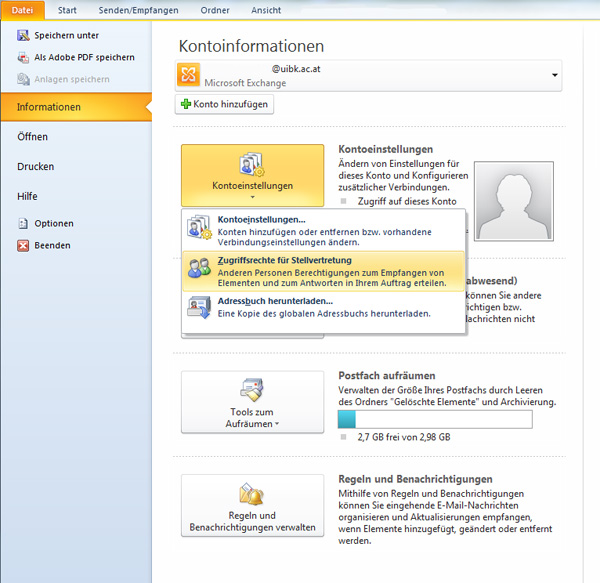Click the bell icon on Regeln und Benachrichtigungen

(252, 494)
